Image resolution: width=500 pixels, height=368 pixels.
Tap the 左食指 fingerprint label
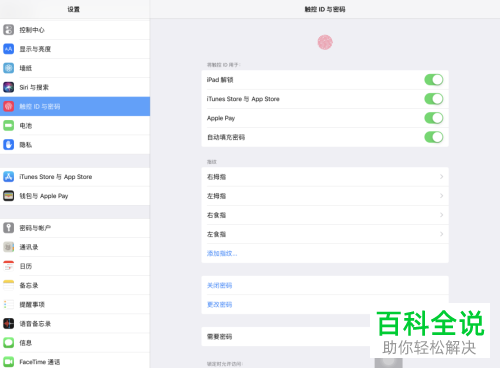tap(216, 234)
